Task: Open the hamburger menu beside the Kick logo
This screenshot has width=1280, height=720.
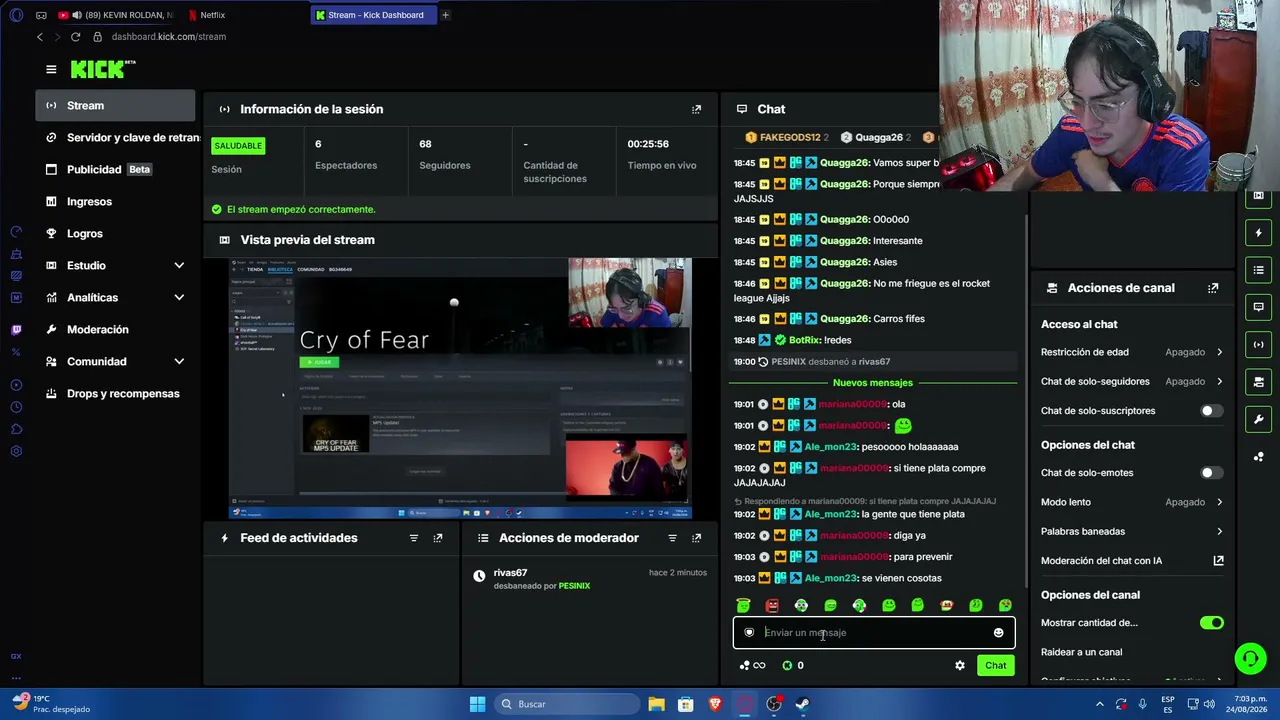Action: (x=51, y=69)
